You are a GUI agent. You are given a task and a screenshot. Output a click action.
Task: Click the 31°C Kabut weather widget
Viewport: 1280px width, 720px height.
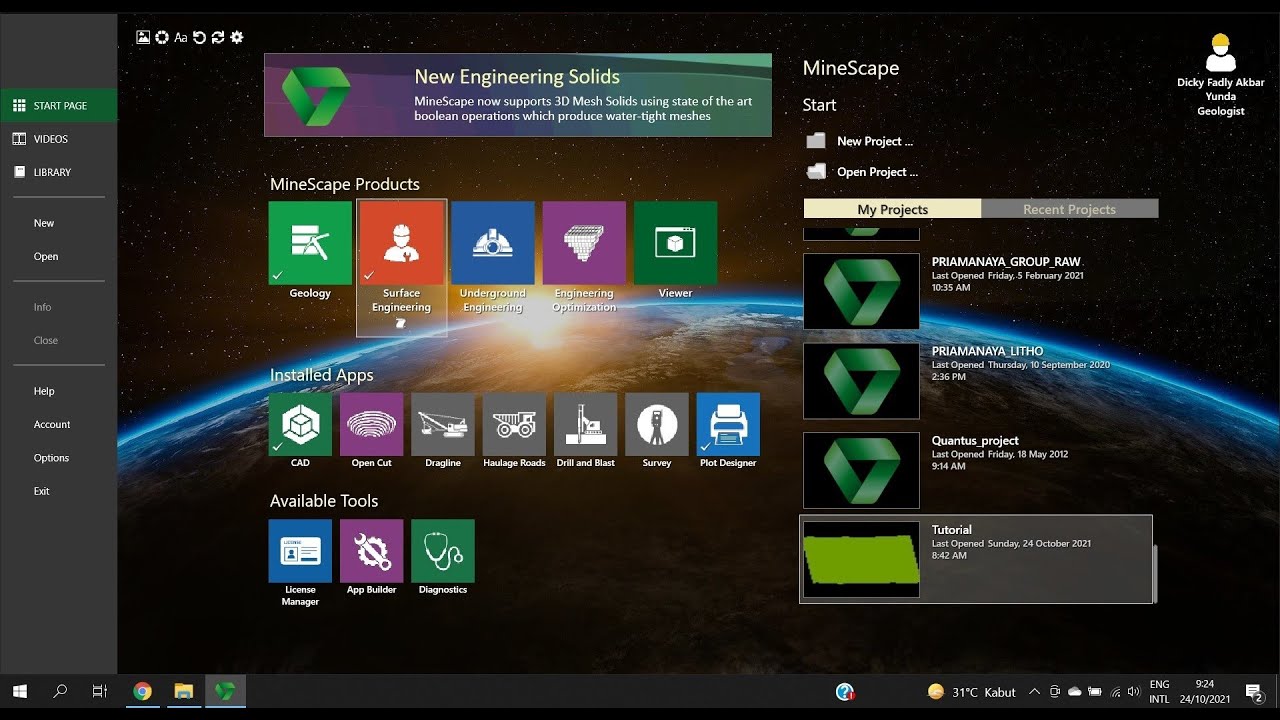[972, 691]
